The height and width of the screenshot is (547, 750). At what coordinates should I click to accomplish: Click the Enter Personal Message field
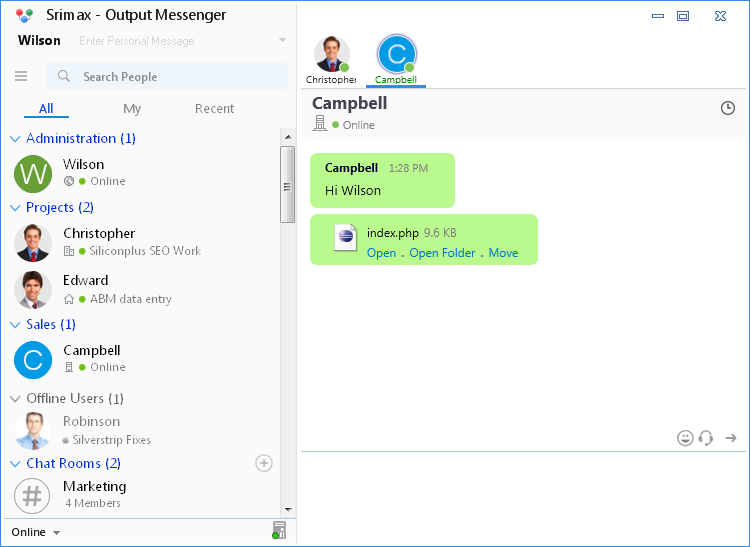[137, 41]
